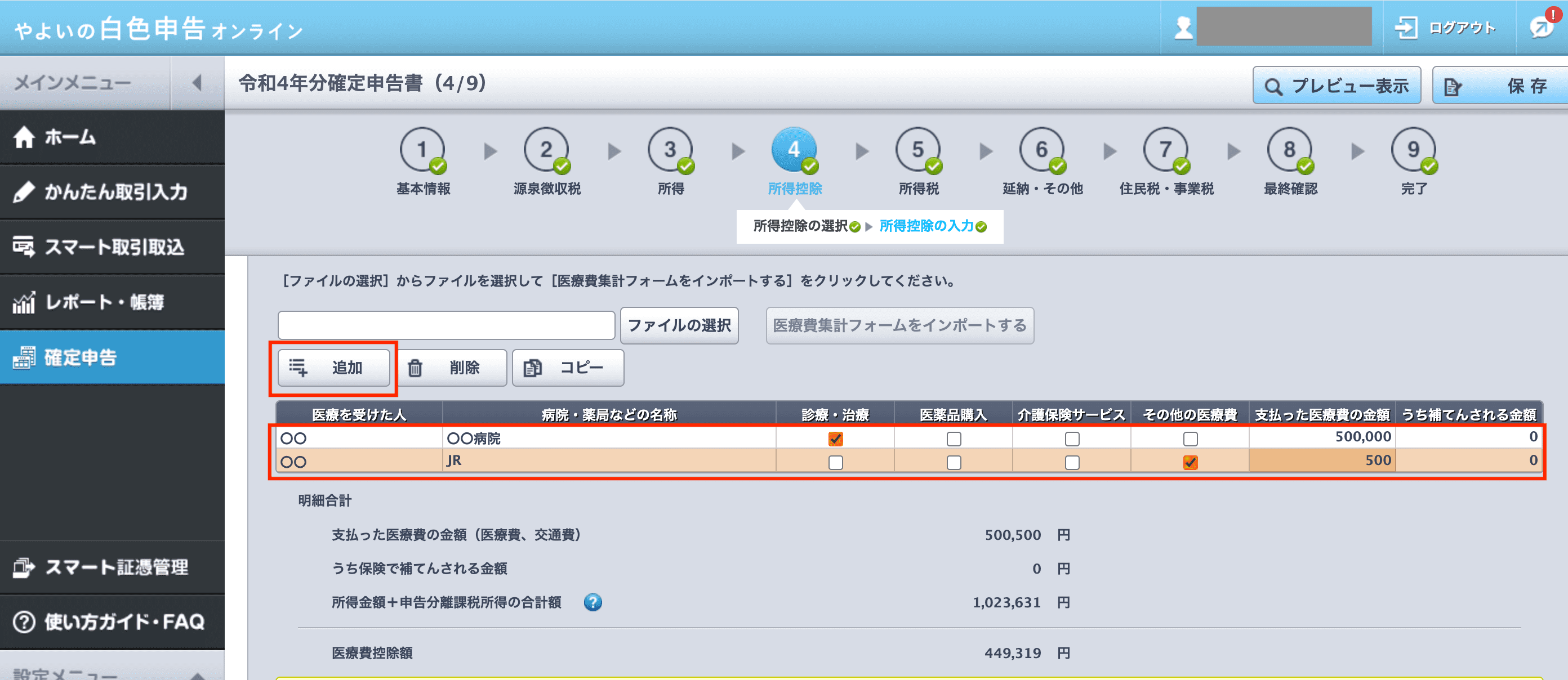1568x680 pixels.
Task: Save with the 保存 button
Action: 1501,86
